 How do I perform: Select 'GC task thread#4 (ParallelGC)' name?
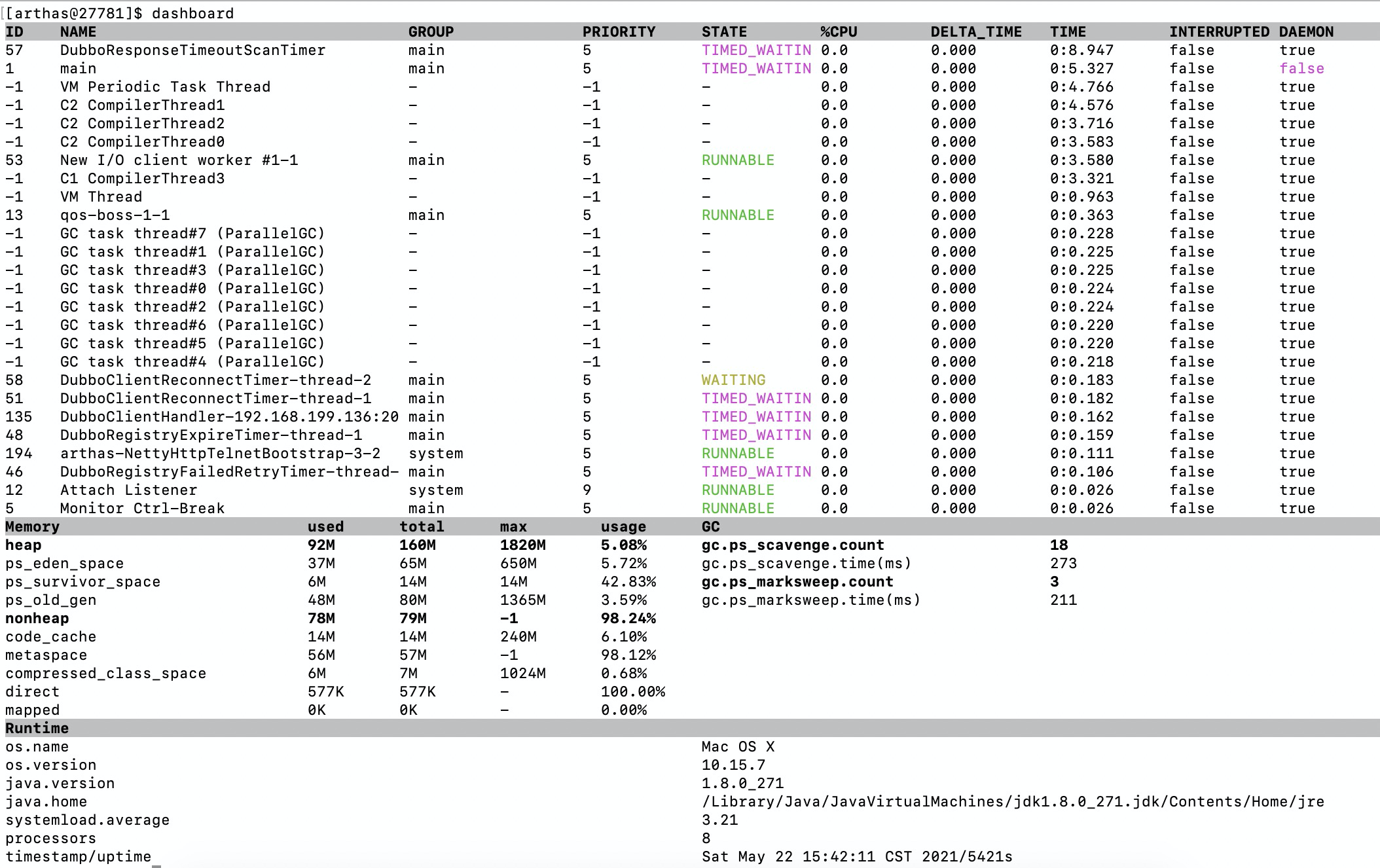click(192, 361)
